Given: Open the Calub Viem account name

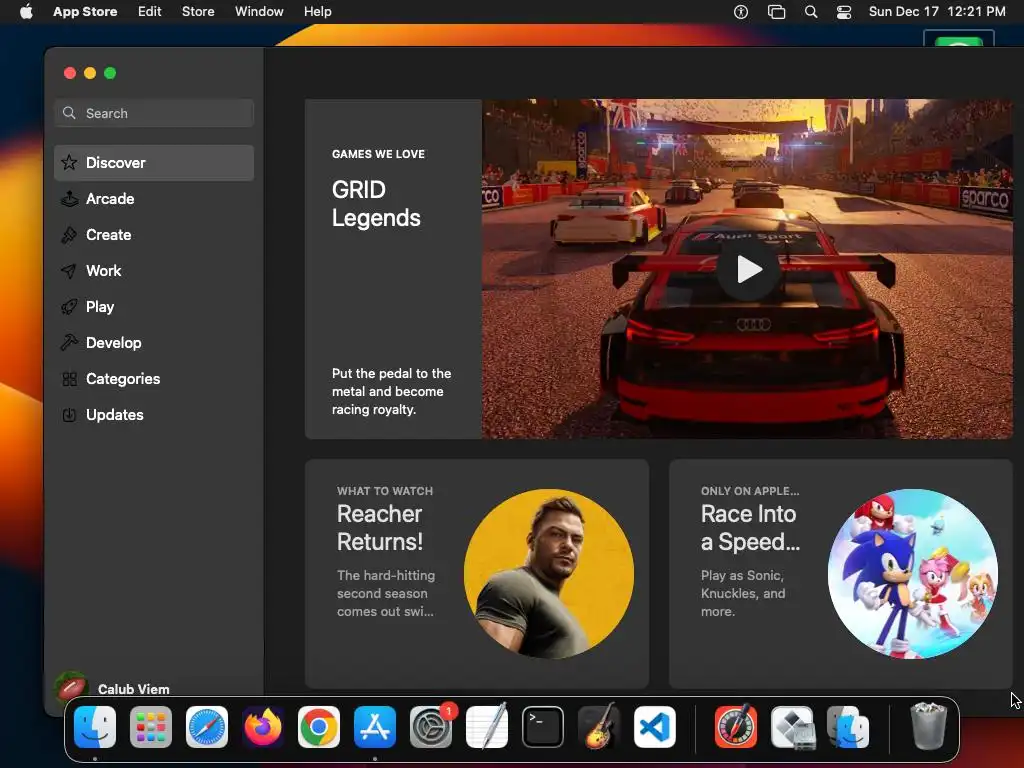Looking at the screenshot, I should [133, 689].
